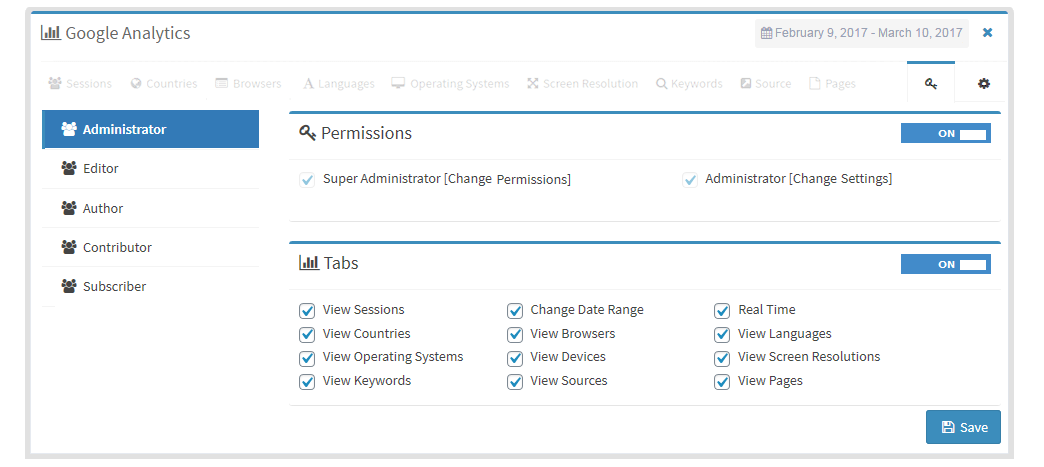Switch to the Languages tab
1044x467 pixels.
339,83
